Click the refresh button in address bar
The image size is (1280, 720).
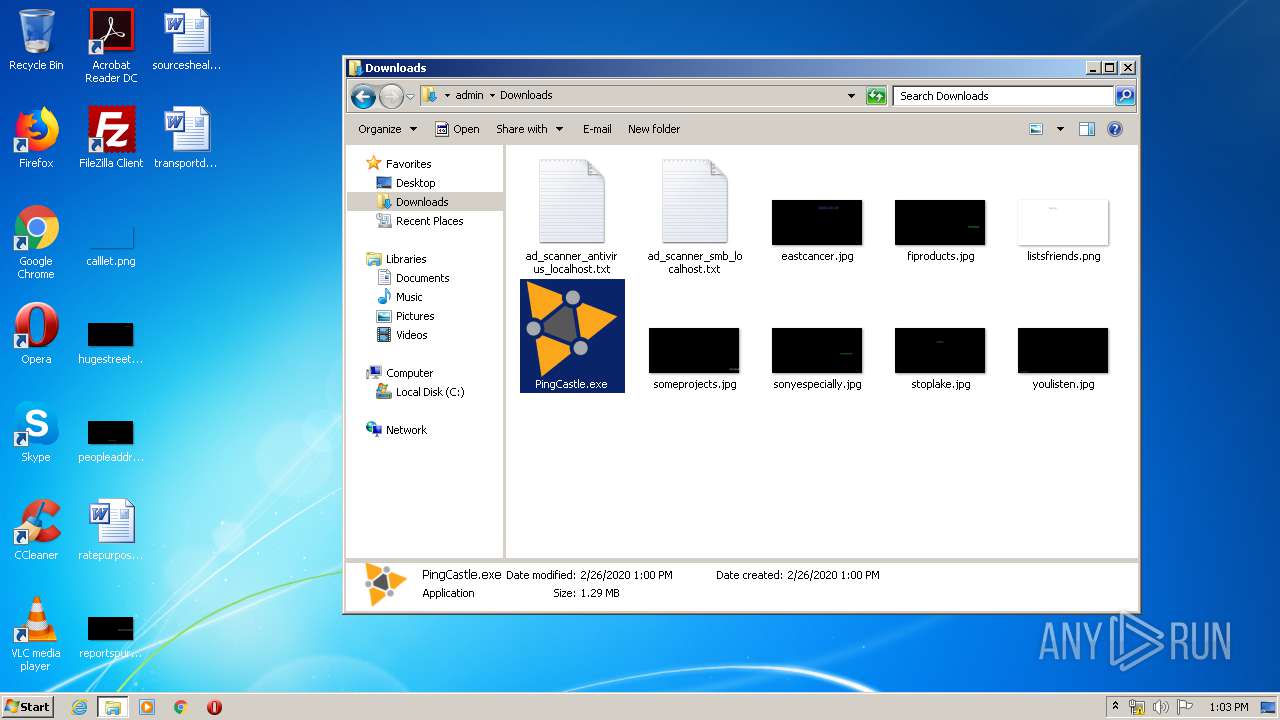pyautogui.click(x=876, y=96)
